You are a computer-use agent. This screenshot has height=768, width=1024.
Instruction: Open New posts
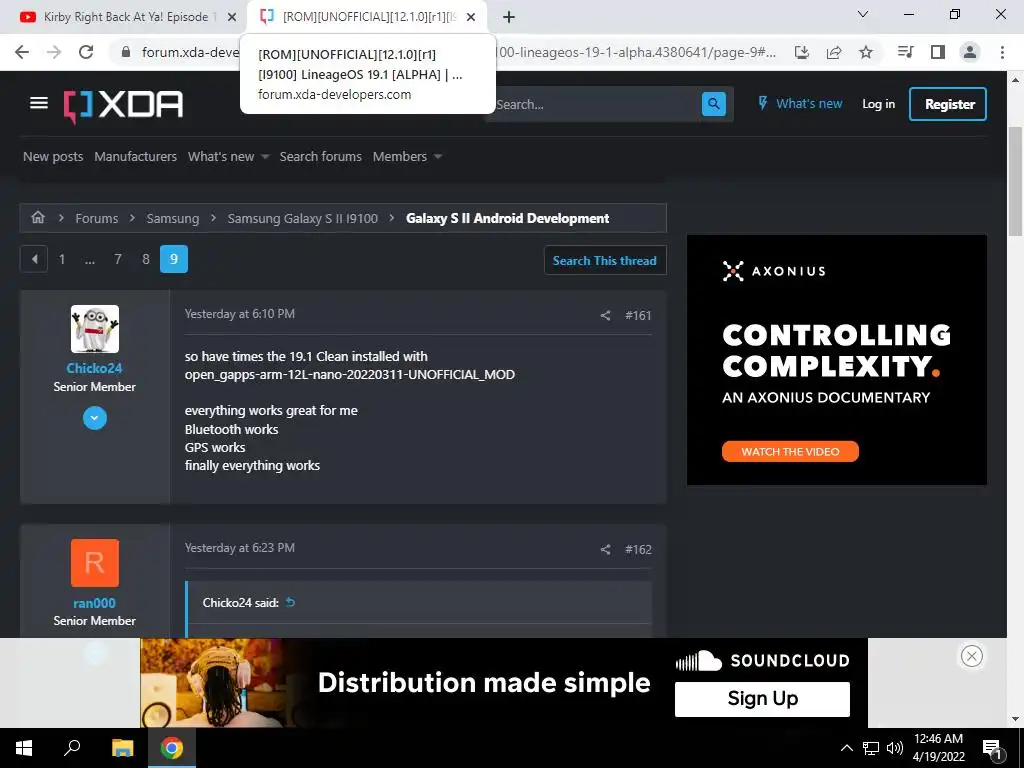[x=53, y=156]
